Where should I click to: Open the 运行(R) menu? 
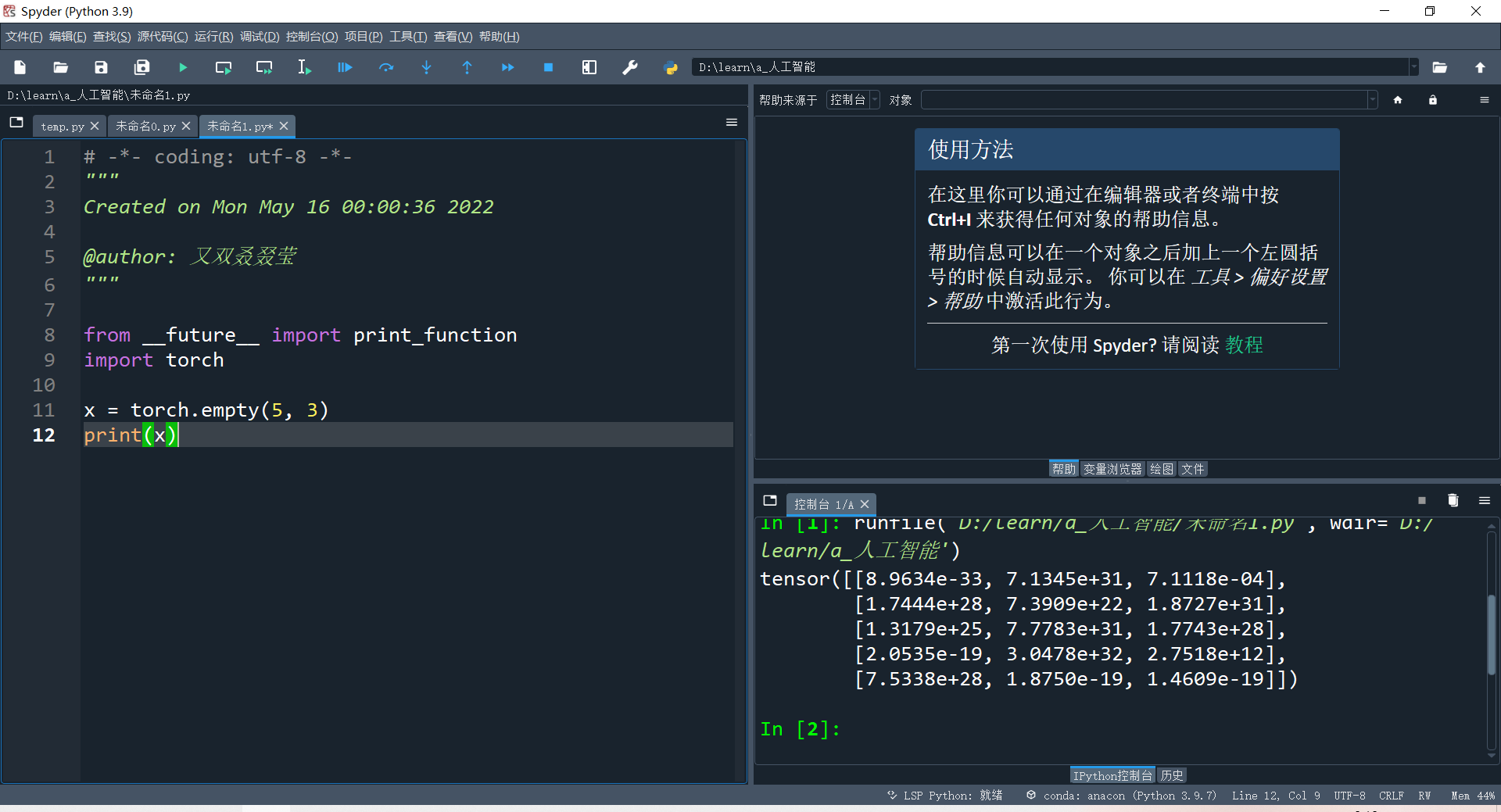pyautogui.click(x=214, y=37)
